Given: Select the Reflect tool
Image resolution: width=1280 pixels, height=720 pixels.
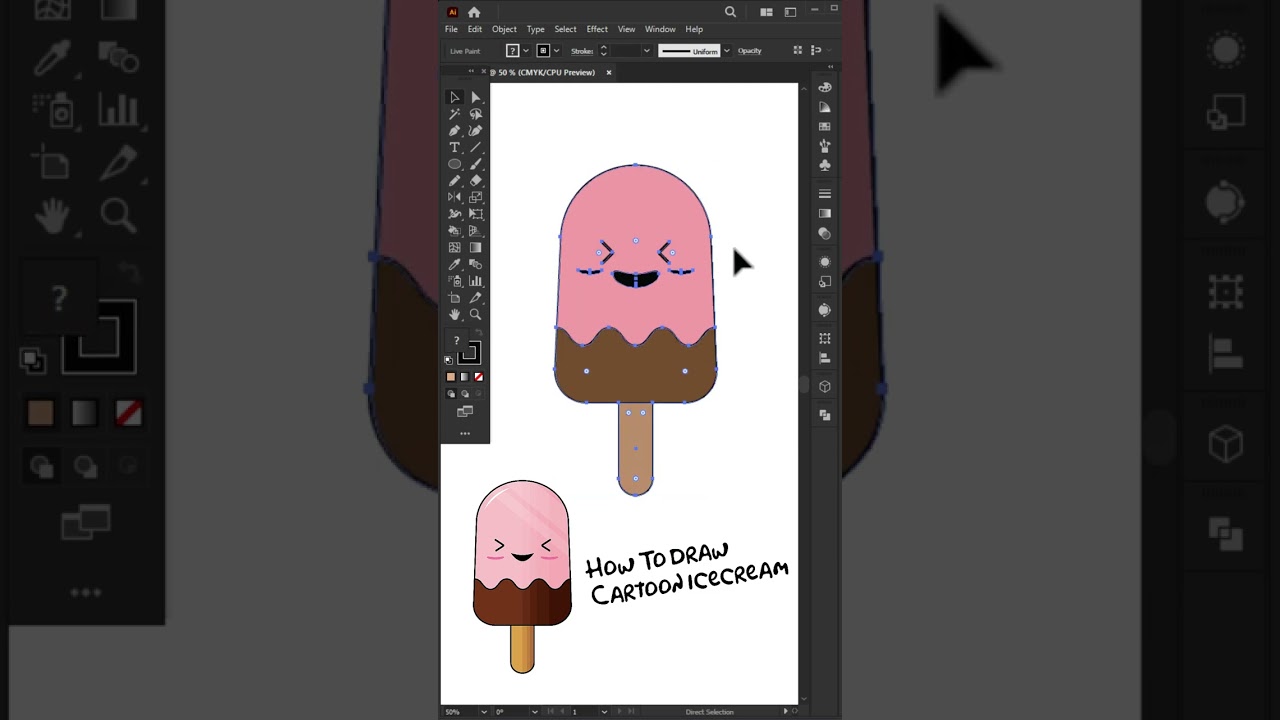Looking at the screenshot, I should tap(454, 197).
